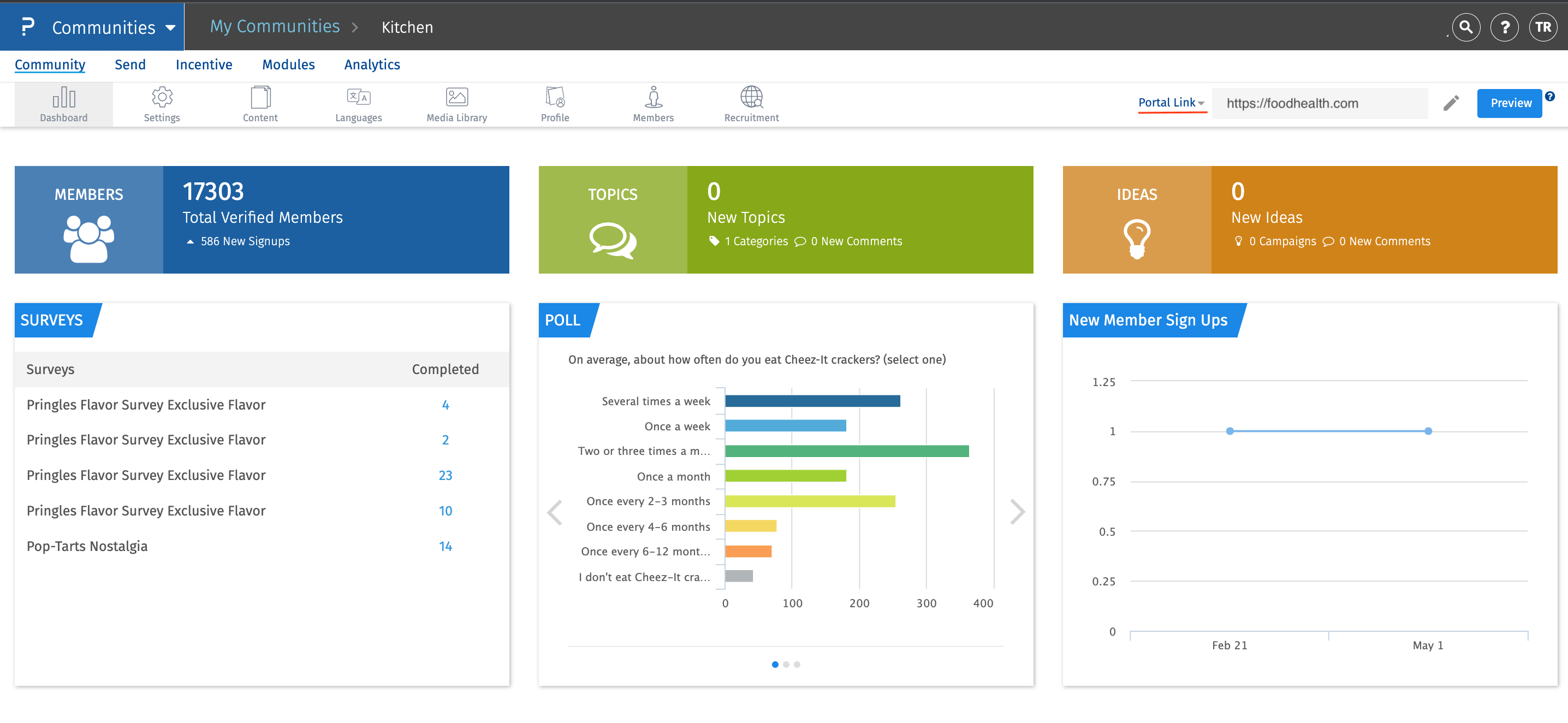This screenshot has height=723, width=1568.
Task: Switch to the Analytics tab
Action: coord(372,64)
